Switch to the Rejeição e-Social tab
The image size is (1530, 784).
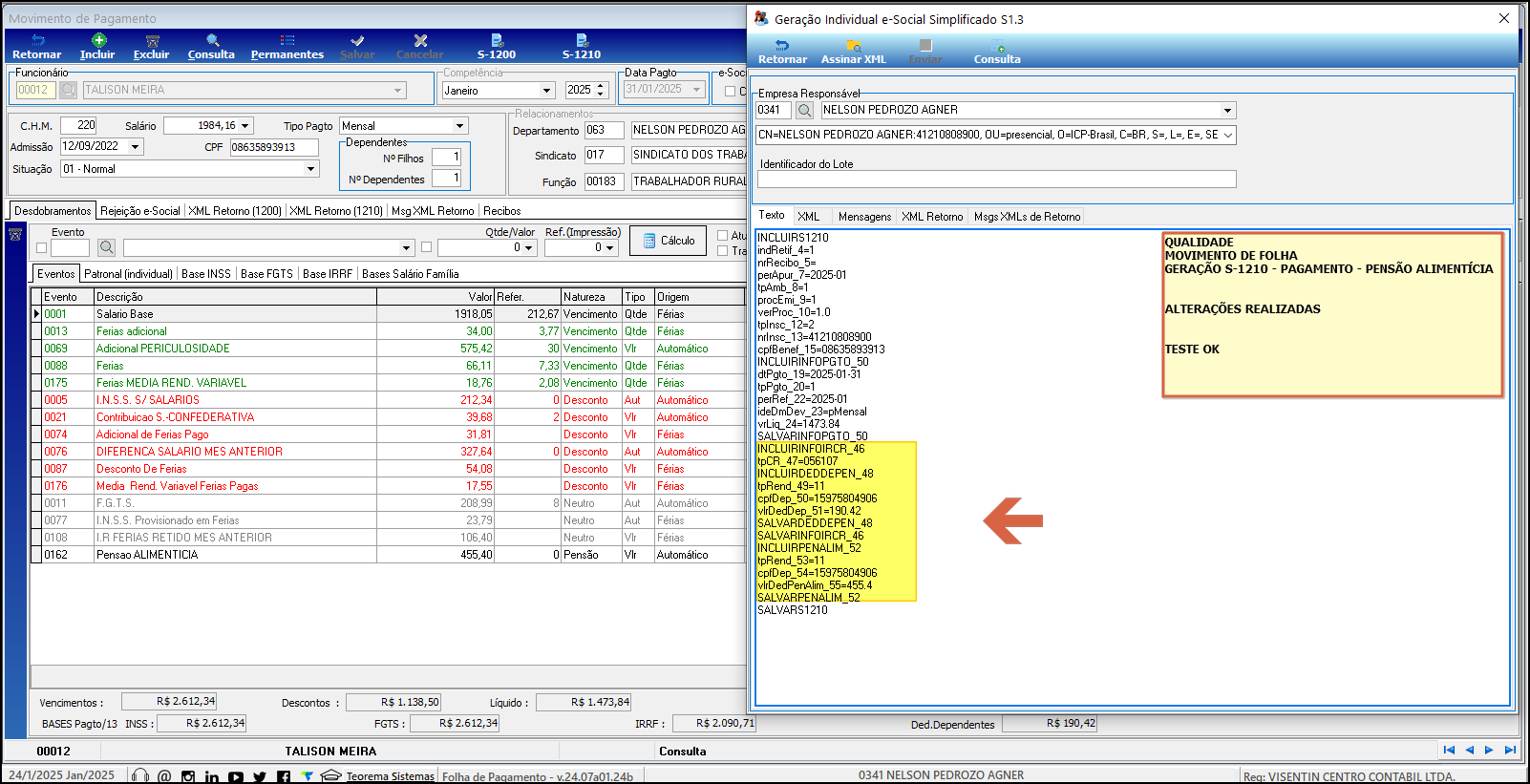click(x=139, y=211)
